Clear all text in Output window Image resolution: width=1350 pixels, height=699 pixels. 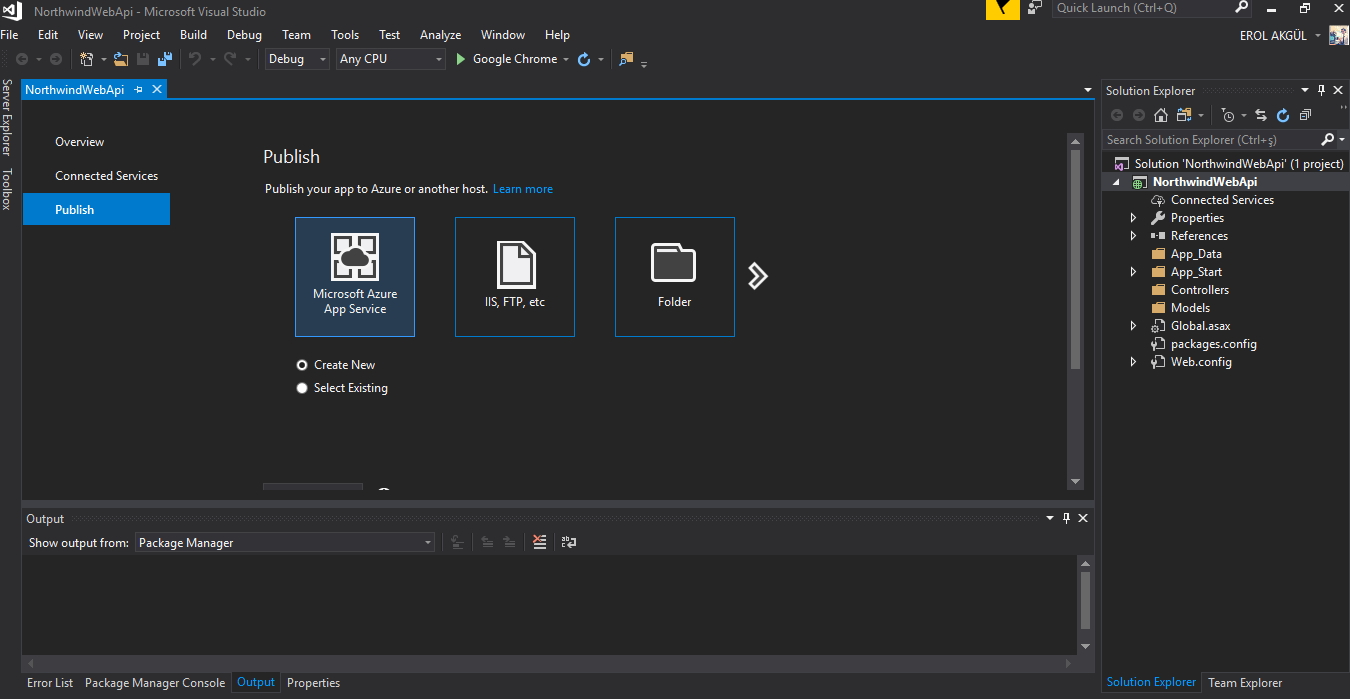540,542
